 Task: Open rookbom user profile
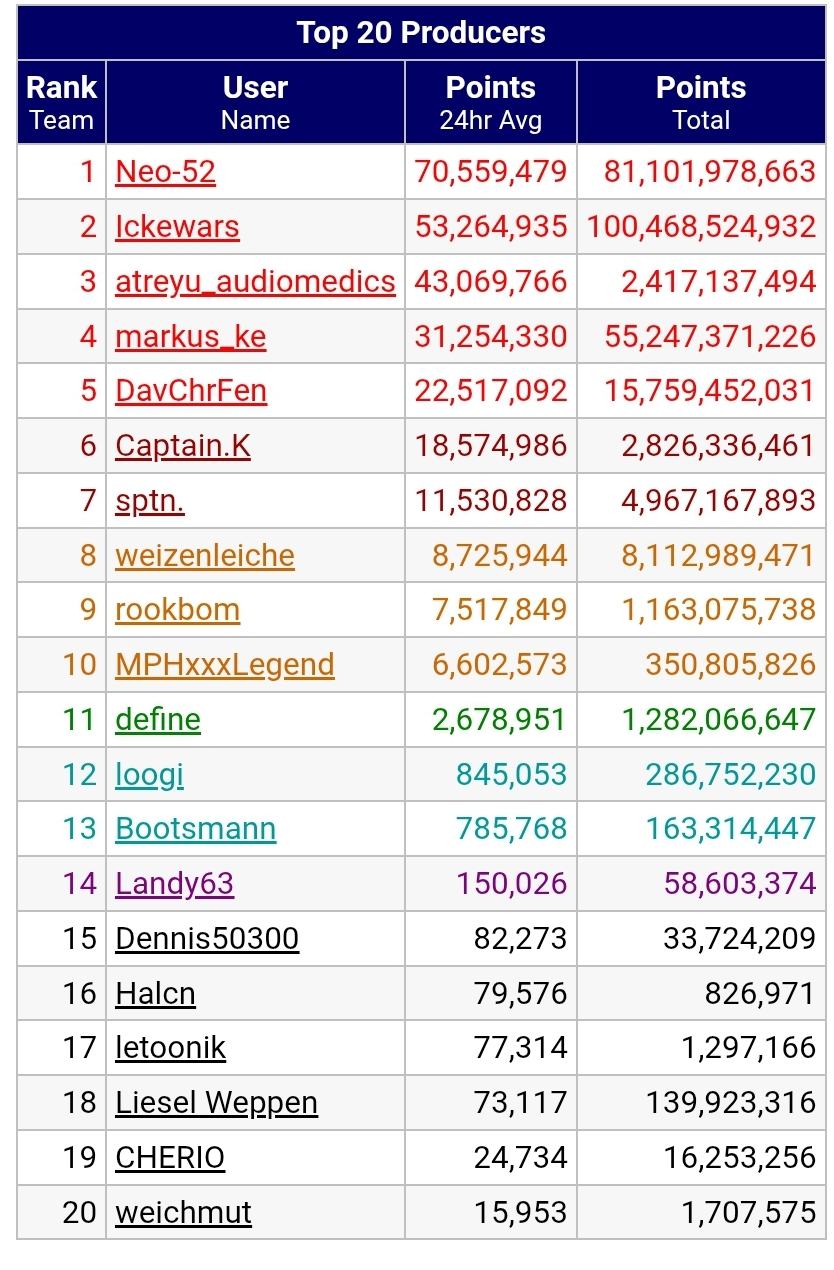point(177,610)
